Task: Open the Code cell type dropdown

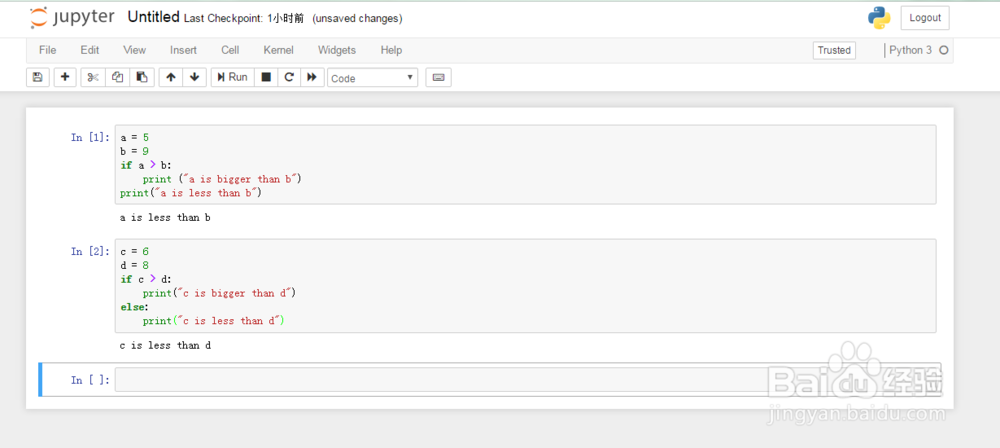Action: click(x=372, y=78)
